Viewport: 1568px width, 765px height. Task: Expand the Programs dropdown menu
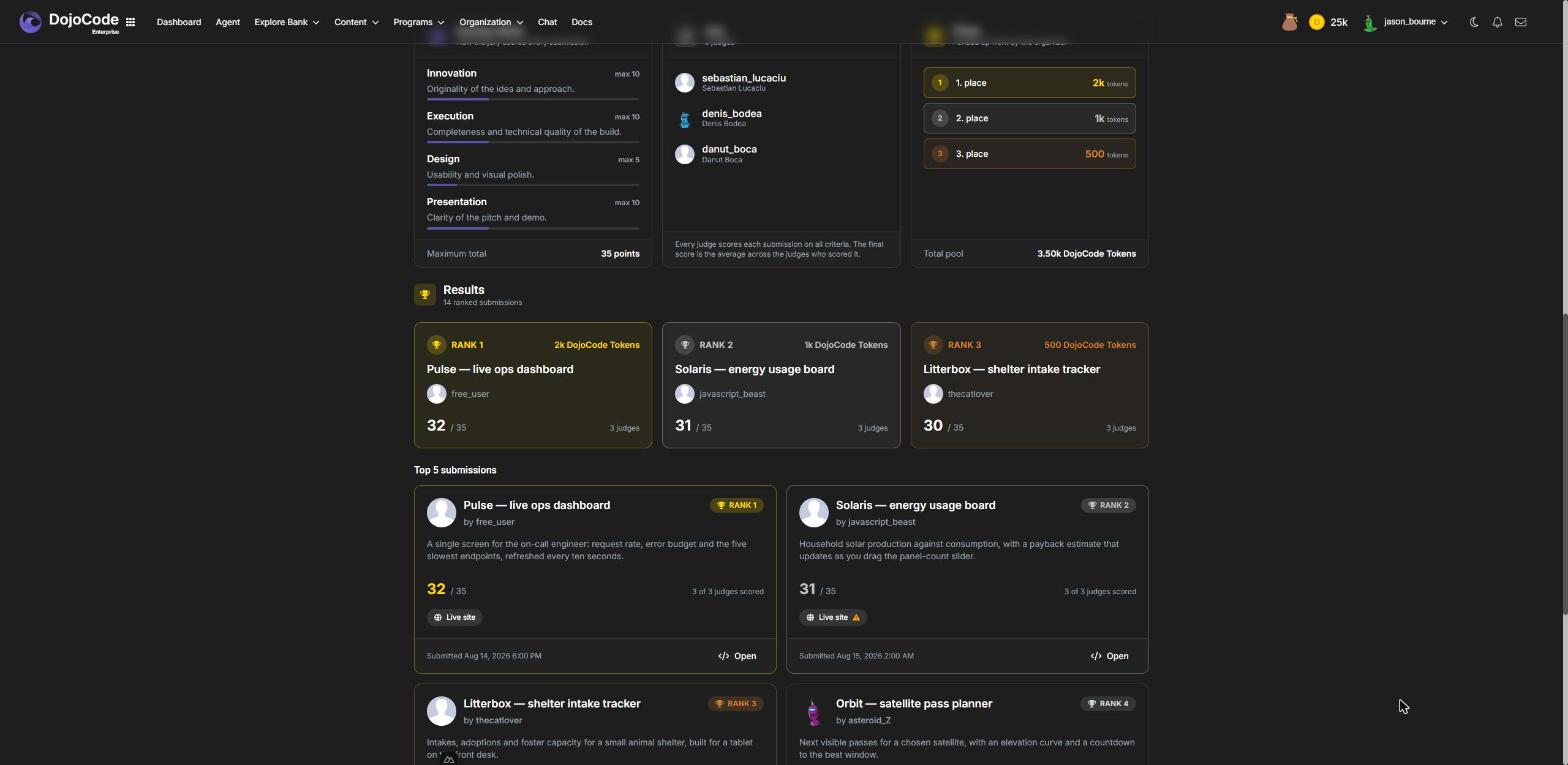coord(418,22)
